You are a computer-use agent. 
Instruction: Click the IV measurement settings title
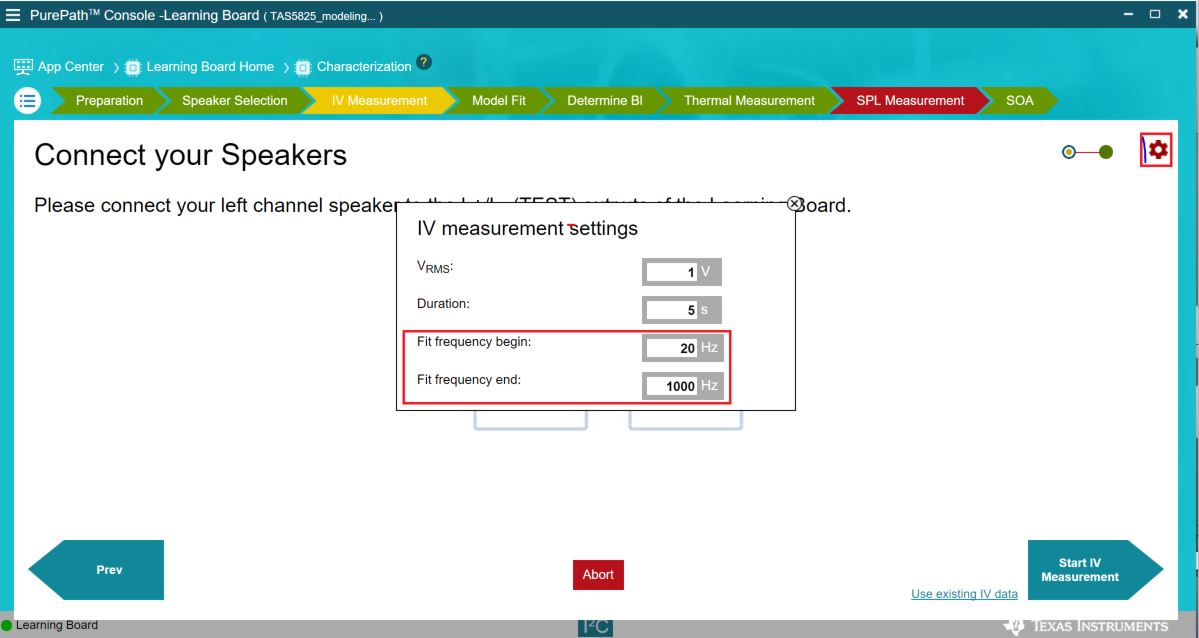[527, 228]
